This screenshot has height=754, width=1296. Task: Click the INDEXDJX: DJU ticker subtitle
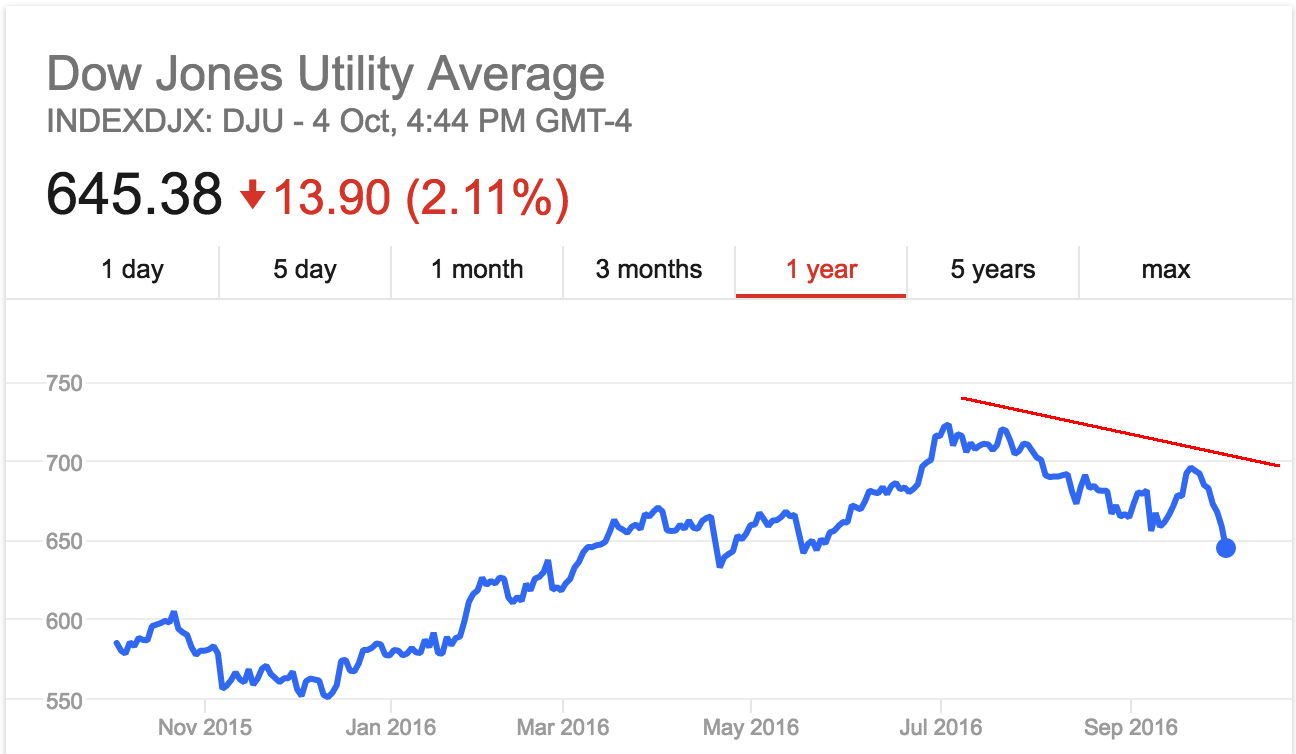coord(339,122)
